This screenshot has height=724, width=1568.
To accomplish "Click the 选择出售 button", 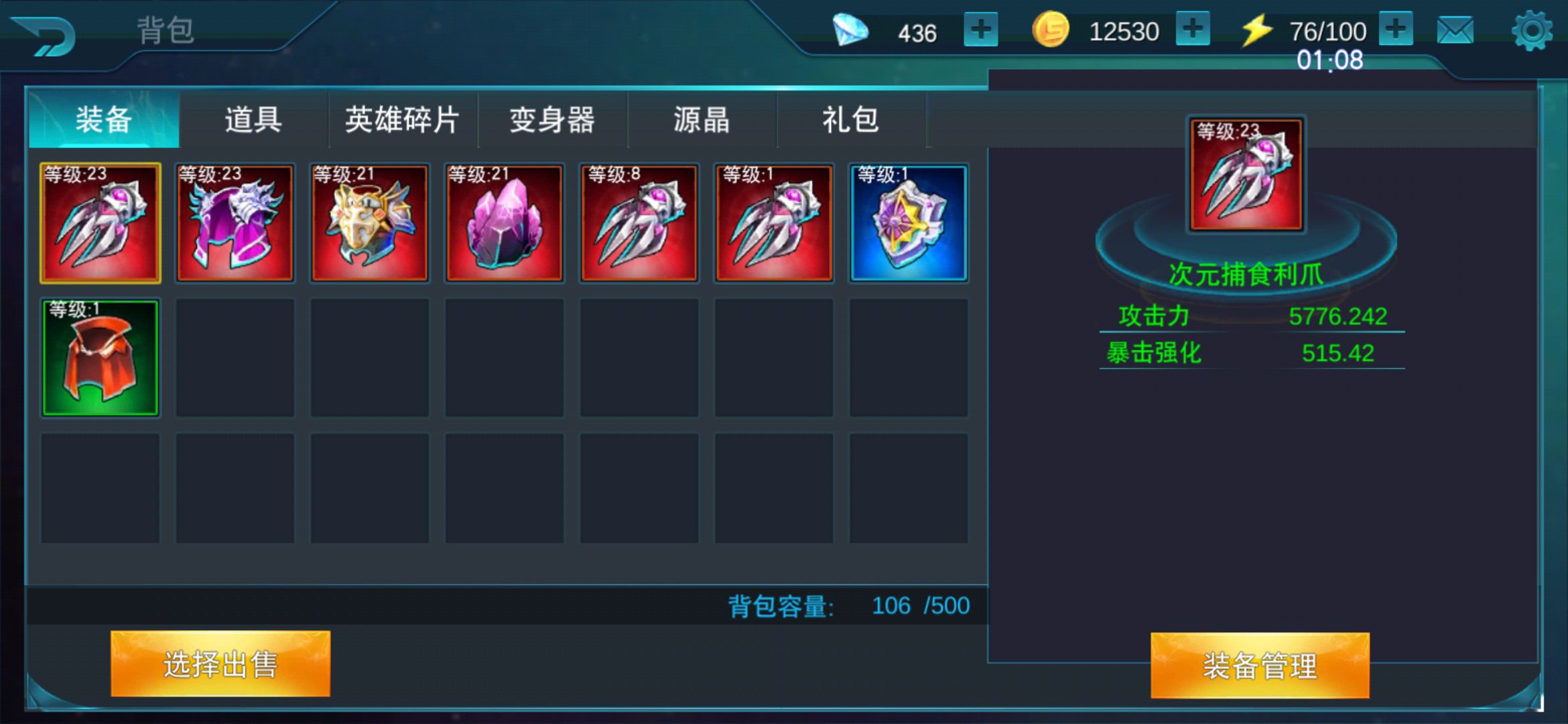I will [220, 664].
